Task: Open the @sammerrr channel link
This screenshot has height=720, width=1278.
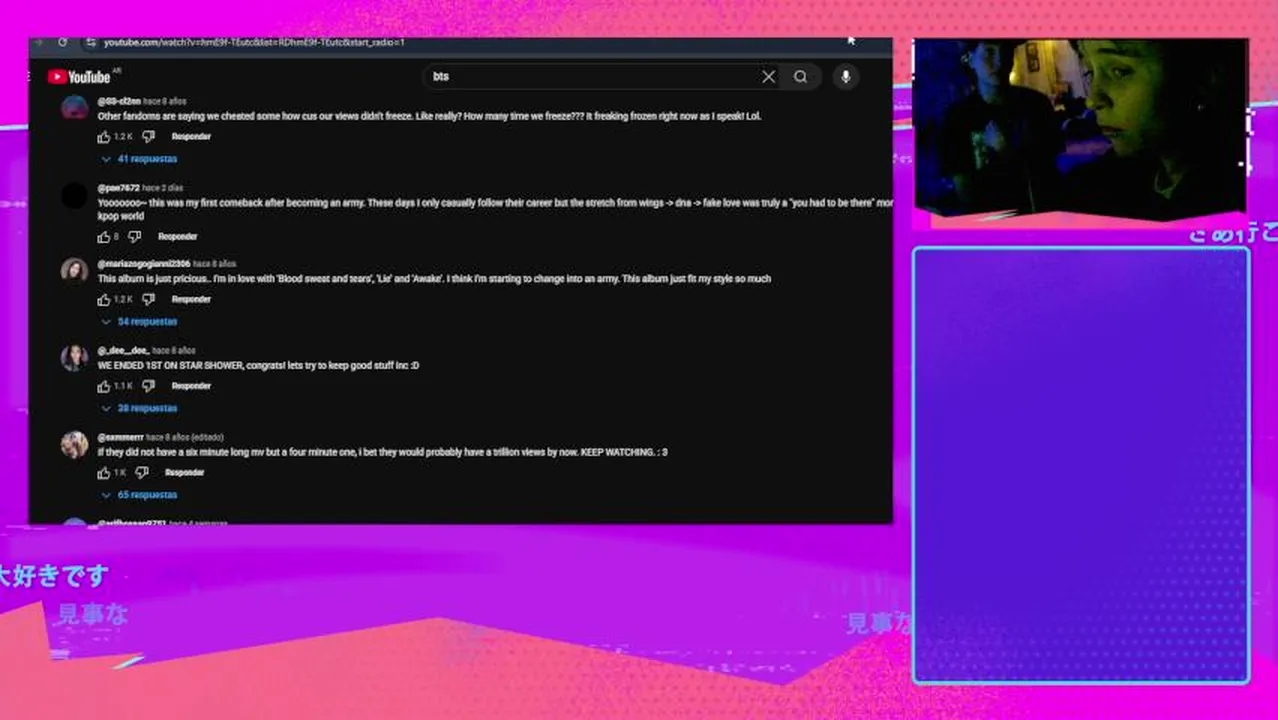Action: tap(120, 437)
